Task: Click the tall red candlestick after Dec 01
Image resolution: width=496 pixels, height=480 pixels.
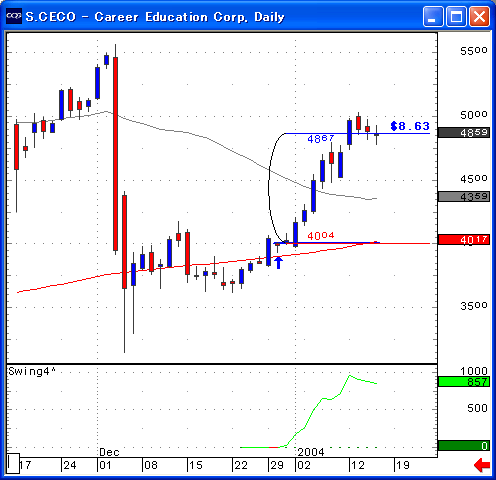Action: (x=115, y=153)
